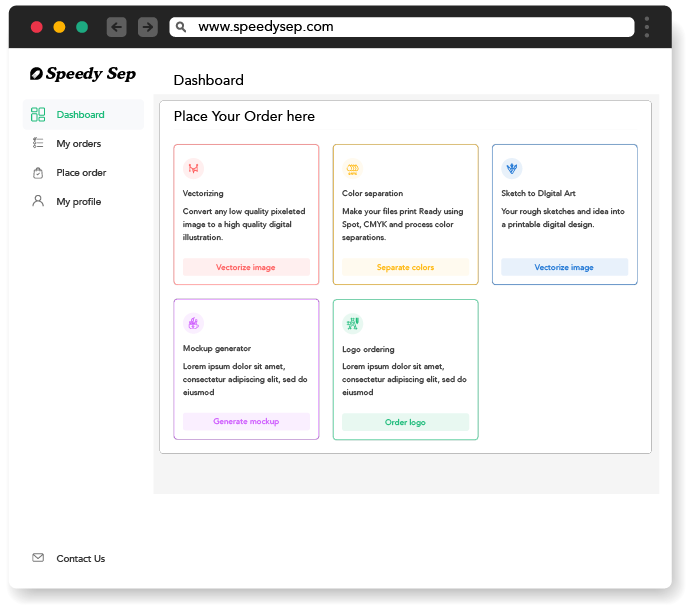Click the red Vectorizing card icon
Screen dimensions: 692x616
[x=193, y=168]
